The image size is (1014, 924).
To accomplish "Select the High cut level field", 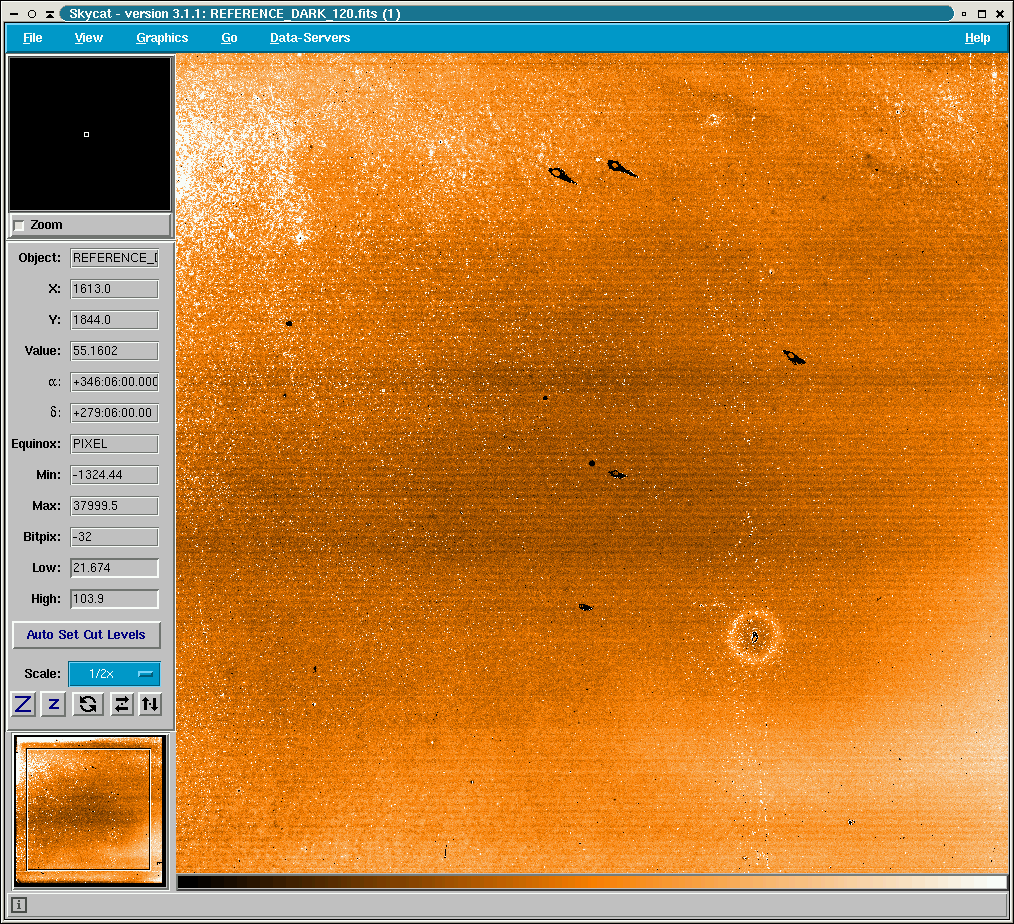I will click(114, 599).
